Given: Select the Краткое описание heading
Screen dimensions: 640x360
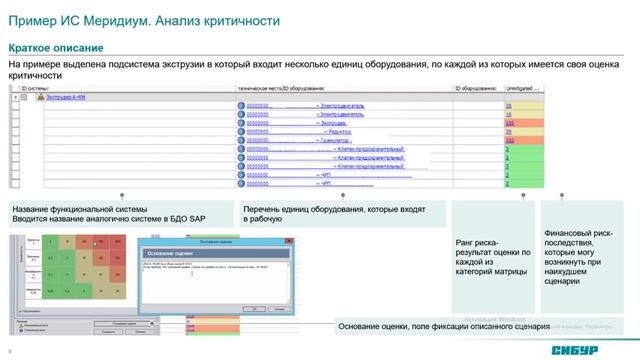Looking at the screenshot, I should [56, 48].
